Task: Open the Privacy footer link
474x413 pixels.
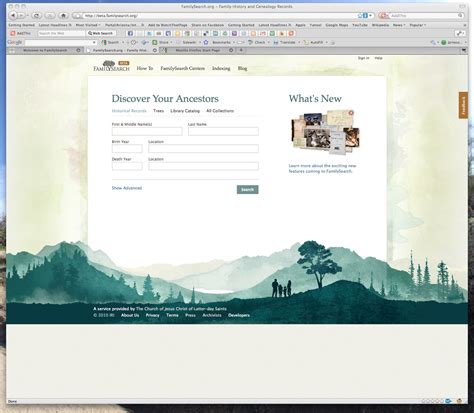Action: pyautogui.click(x=152, y=315)
